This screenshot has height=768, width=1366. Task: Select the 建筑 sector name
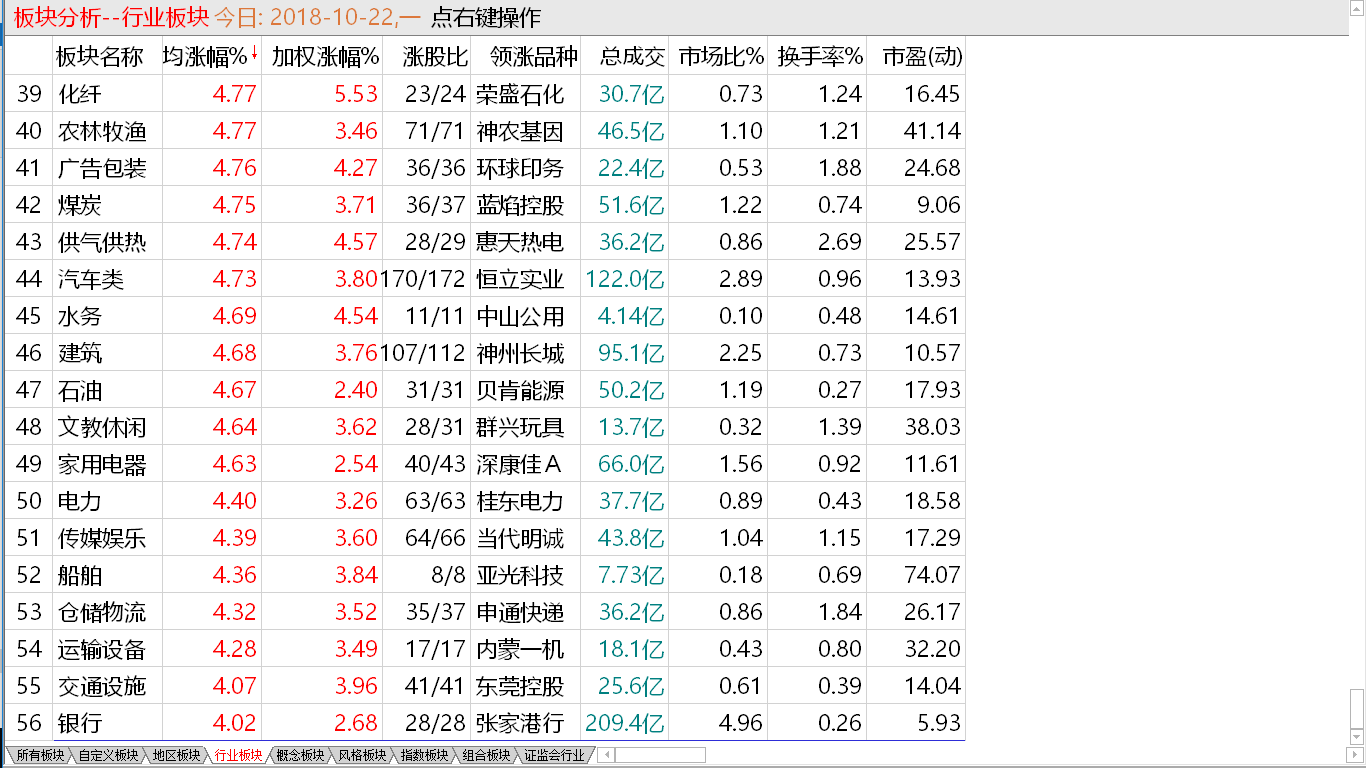point(80,353)
